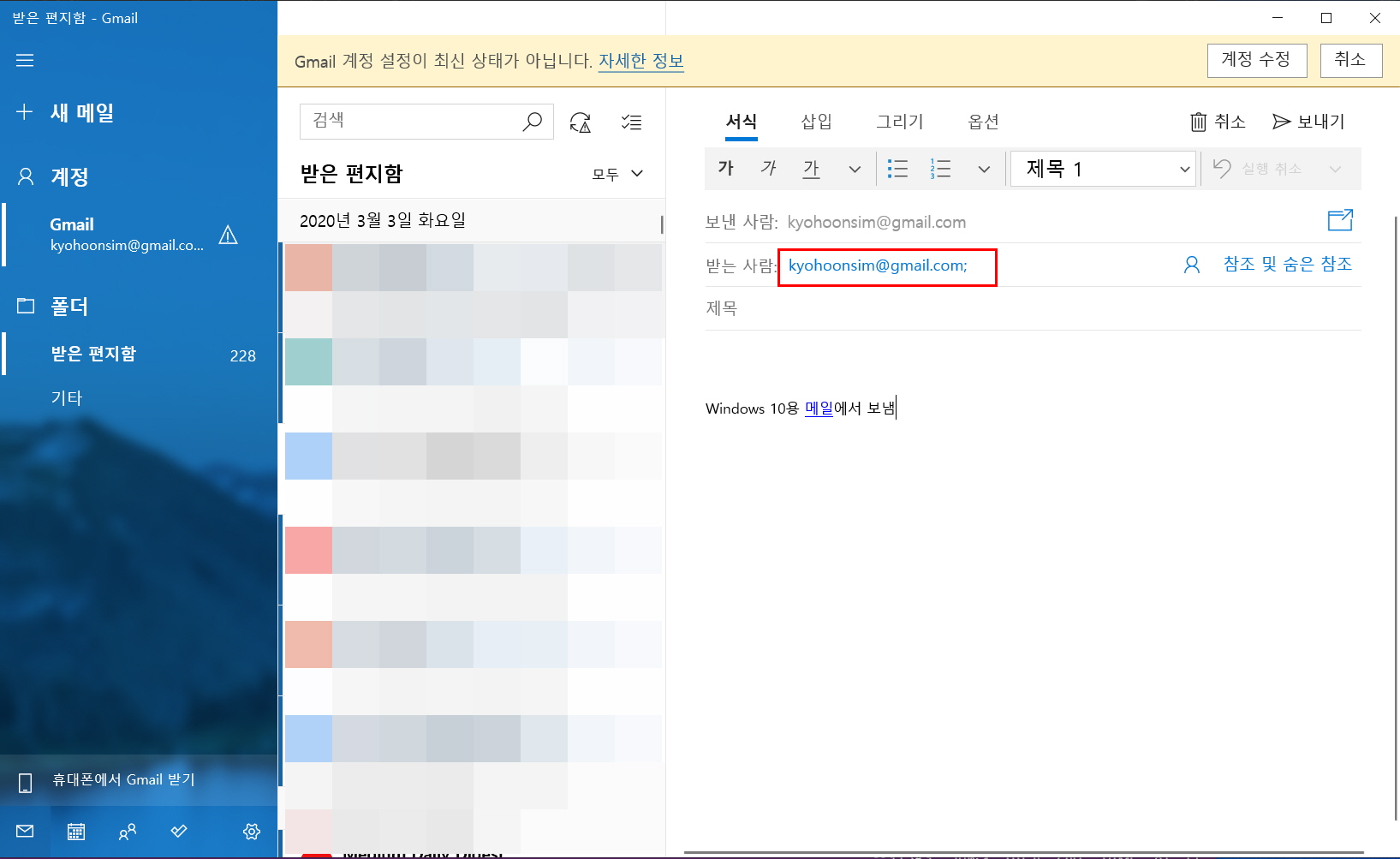Click the 메일 hyperlink in signature
Image resolution: width=1400 pixels, height=859 pixels.
(x=819, y=409)
